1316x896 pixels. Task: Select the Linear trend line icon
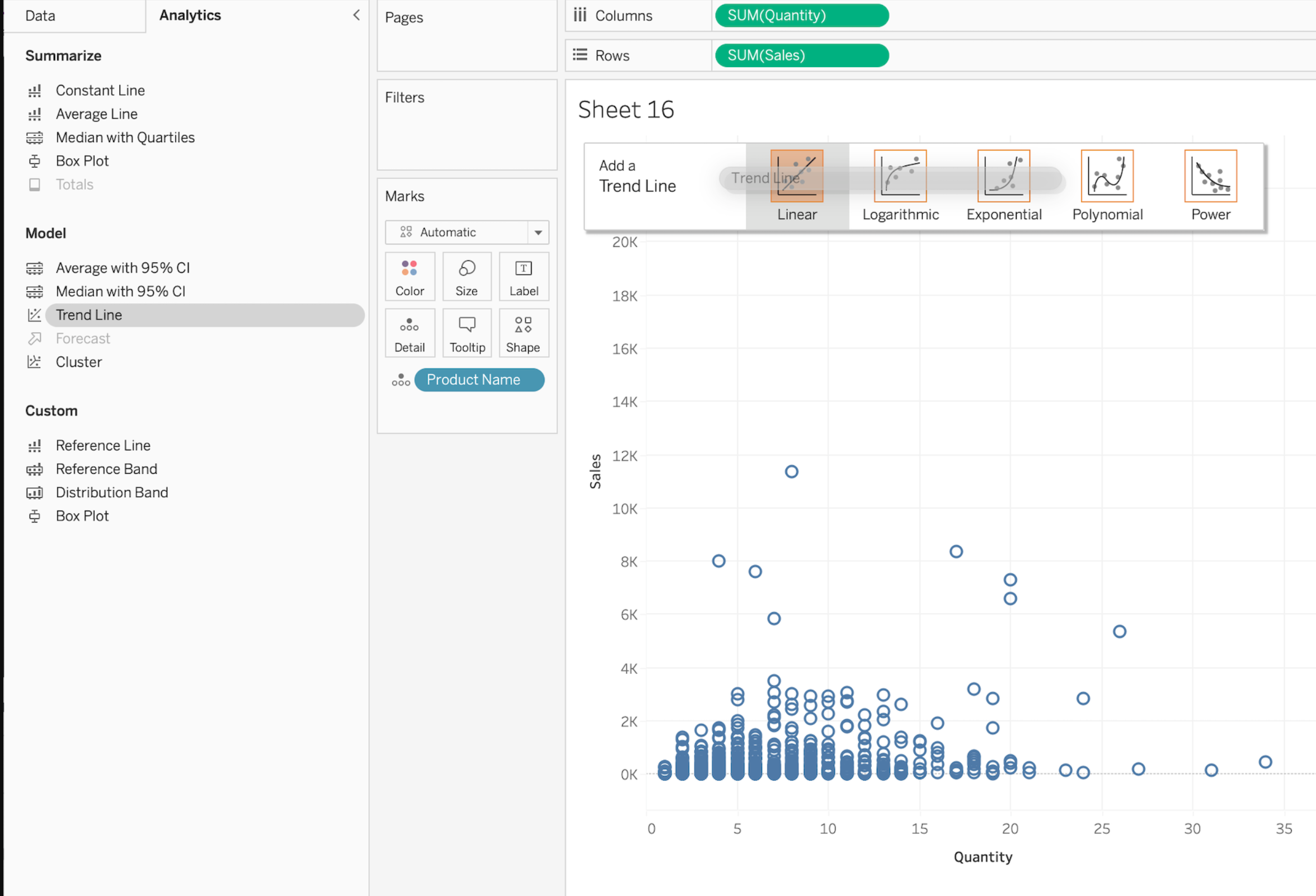click(796, 176)
